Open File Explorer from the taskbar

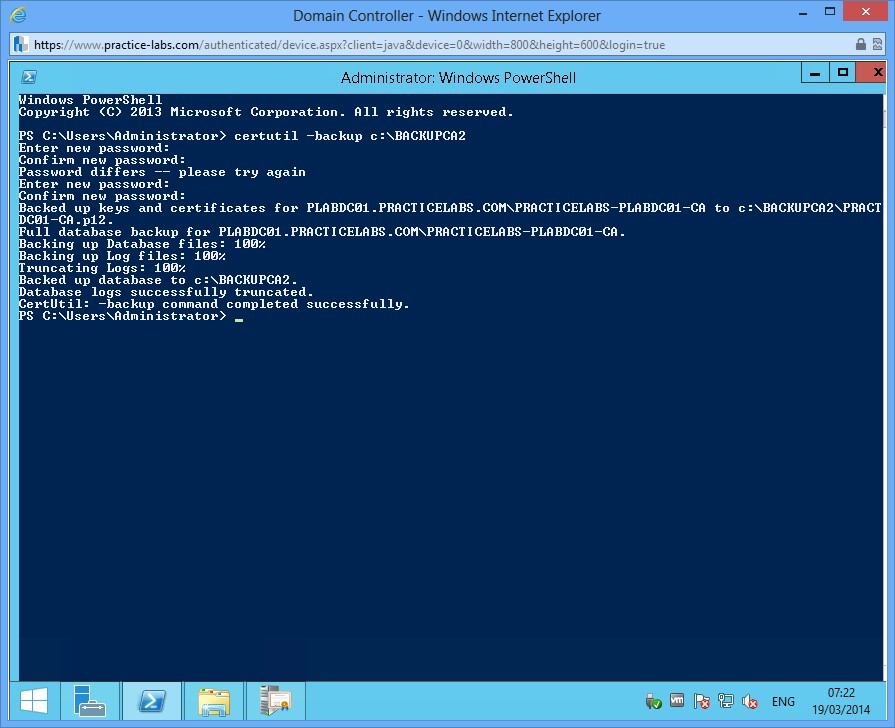tap(214, 701)
